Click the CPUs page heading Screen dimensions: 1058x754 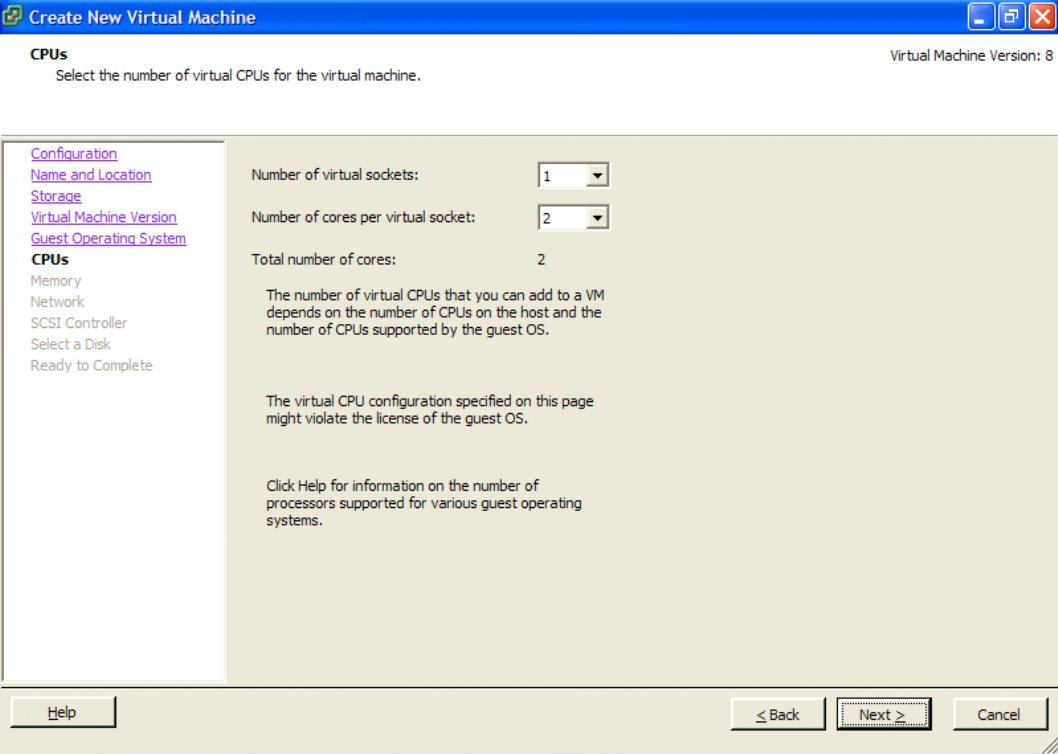click(x=49, y=55)
